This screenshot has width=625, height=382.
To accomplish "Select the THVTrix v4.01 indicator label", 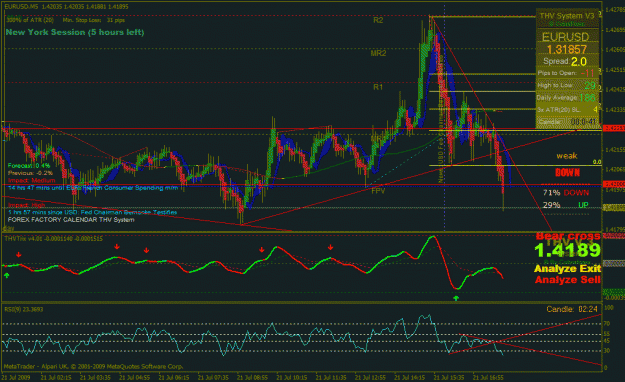I will coord(53,239).
